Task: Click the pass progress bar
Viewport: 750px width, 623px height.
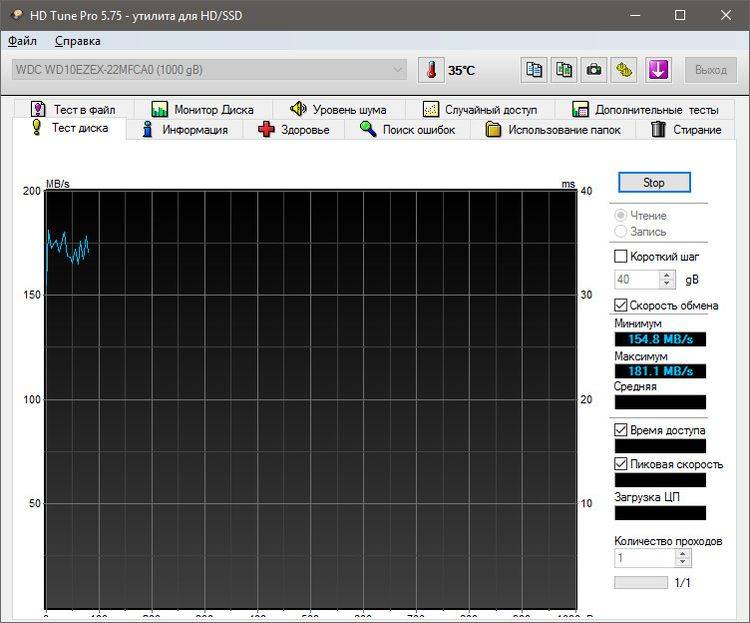Action: (x=640, y=582)
